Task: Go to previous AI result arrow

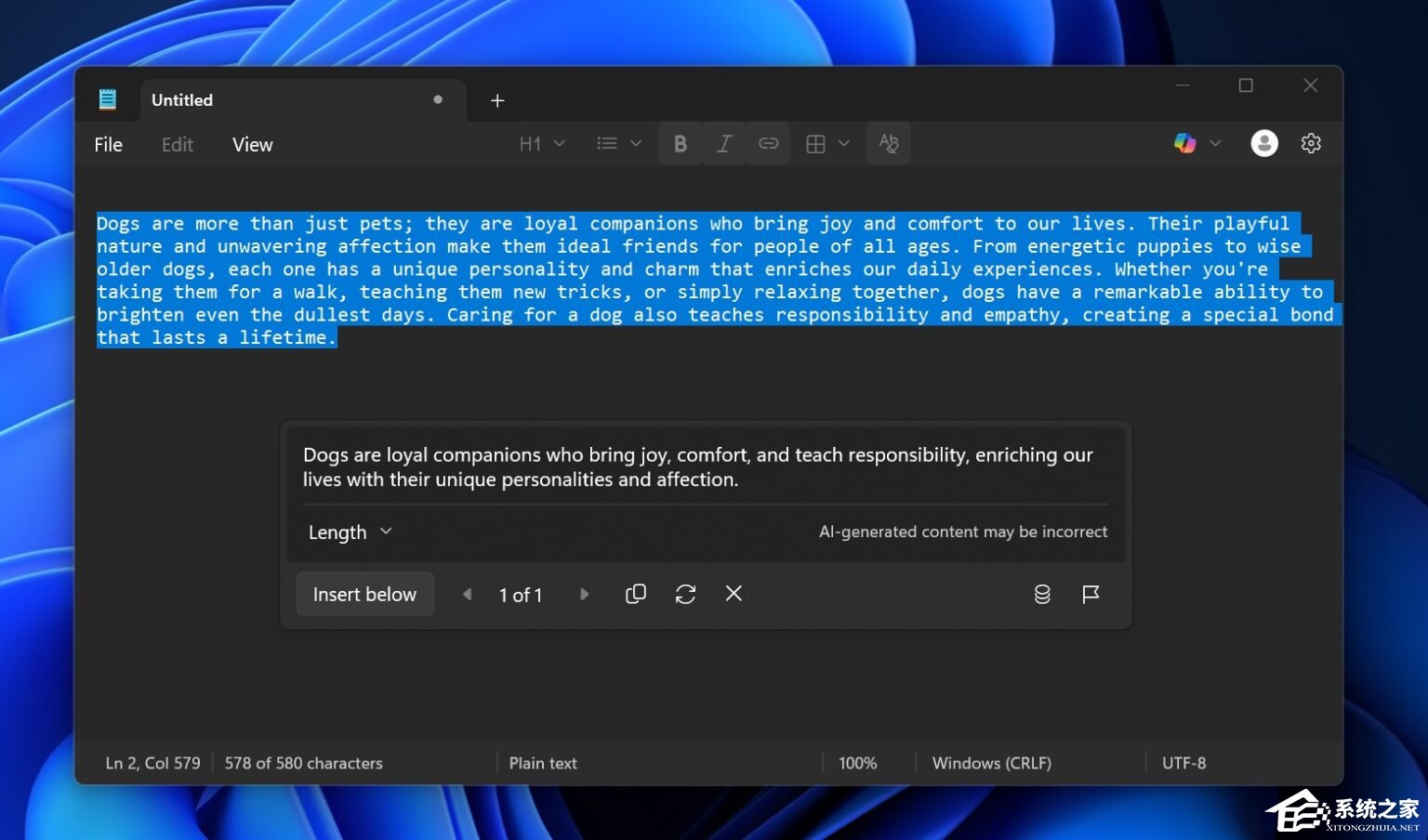Action: (468, 594)
